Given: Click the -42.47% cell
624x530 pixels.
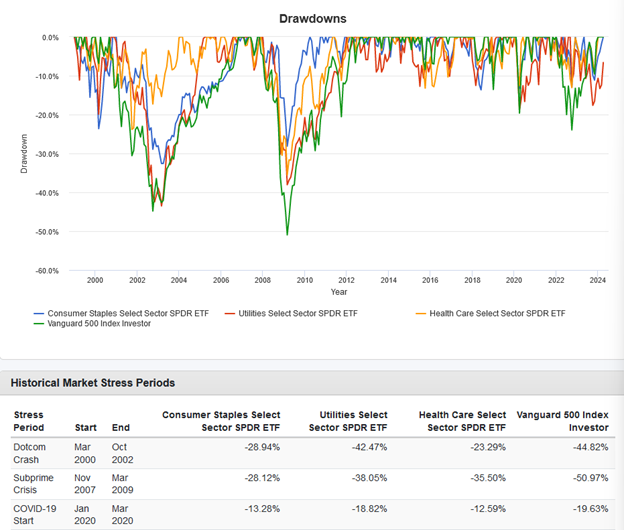Looking at the screenshot, I should (369, 447).
